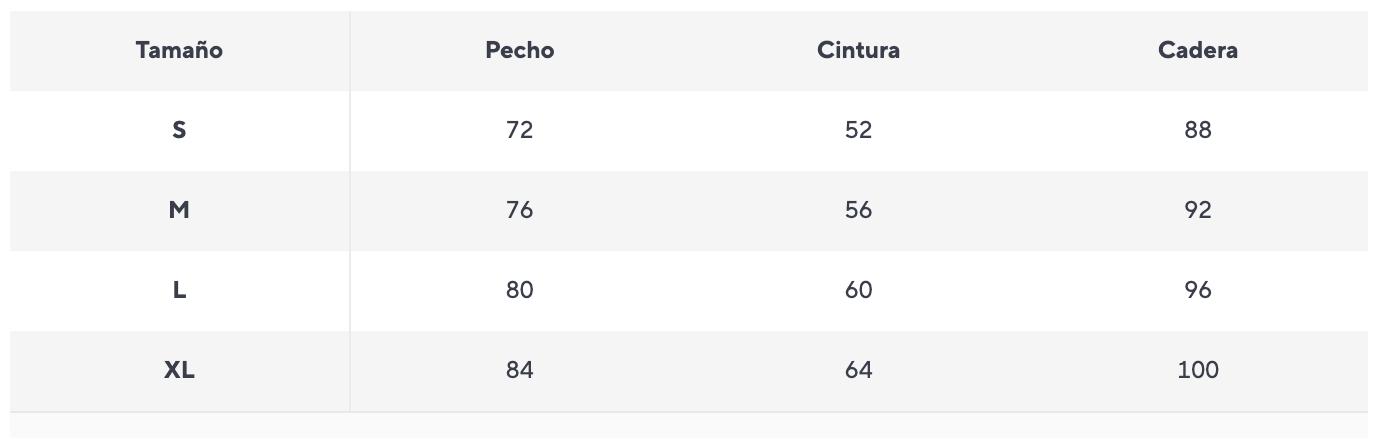The height and width of the screenshot is (438, 1376).
Task: Click Cadera value 92 for size M
Action: 1197,210
